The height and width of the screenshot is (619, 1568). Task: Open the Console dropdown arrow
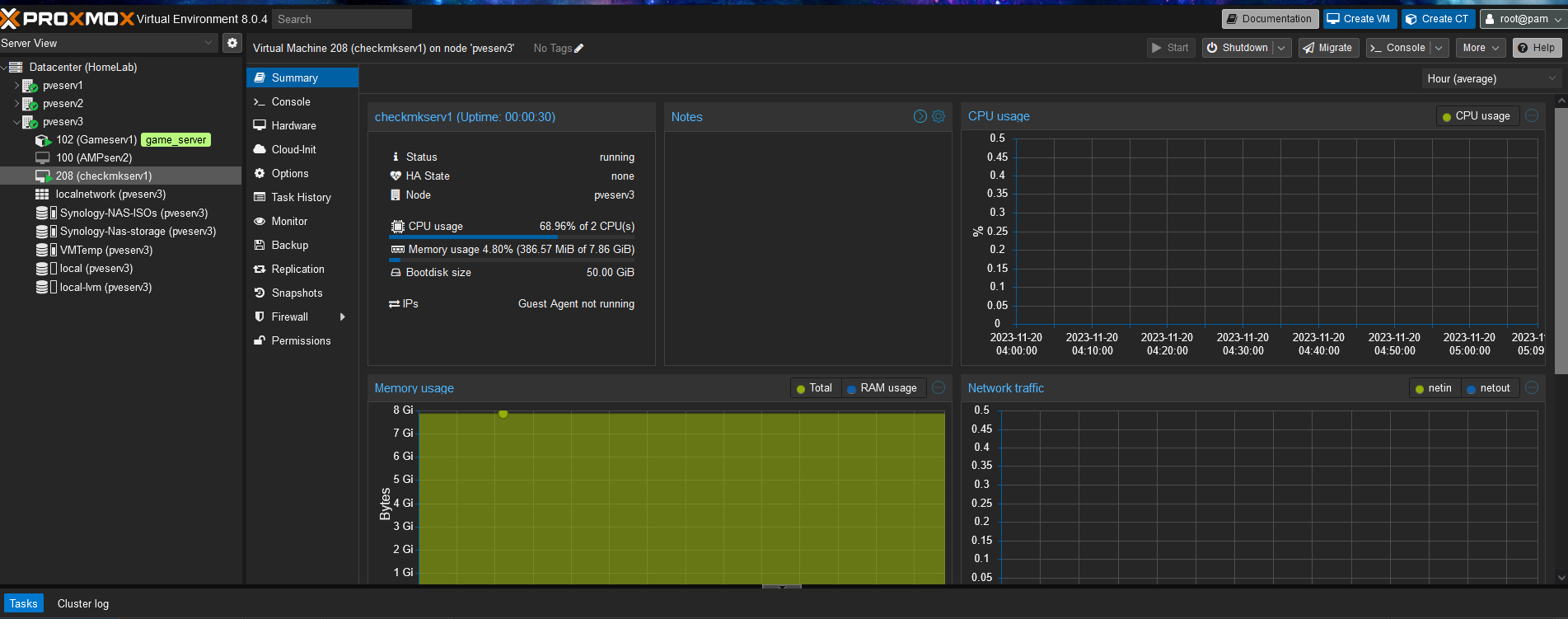pos(1439,48)
